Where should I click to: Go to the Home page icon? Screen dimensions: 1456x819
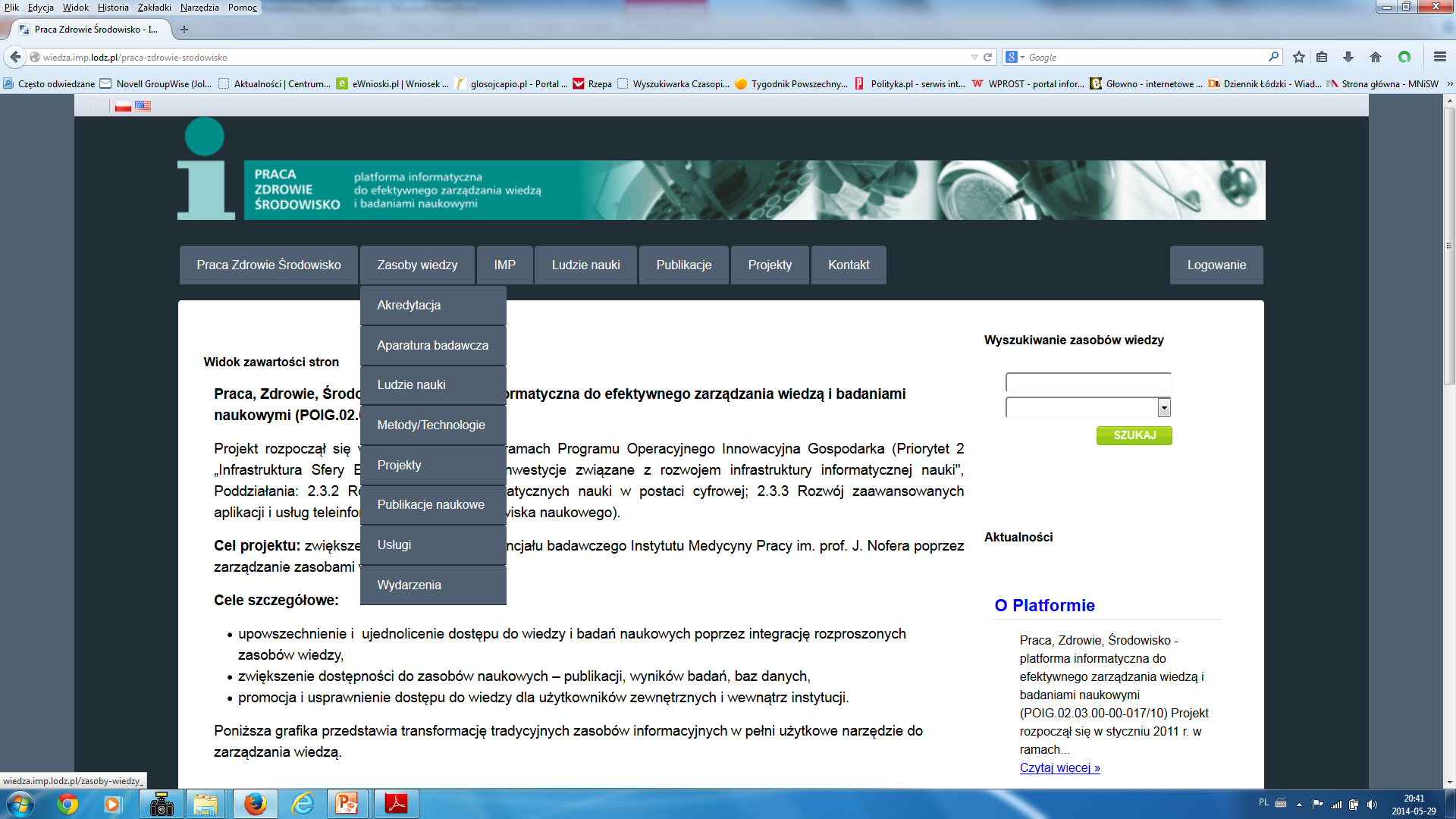click(1376, 57)
